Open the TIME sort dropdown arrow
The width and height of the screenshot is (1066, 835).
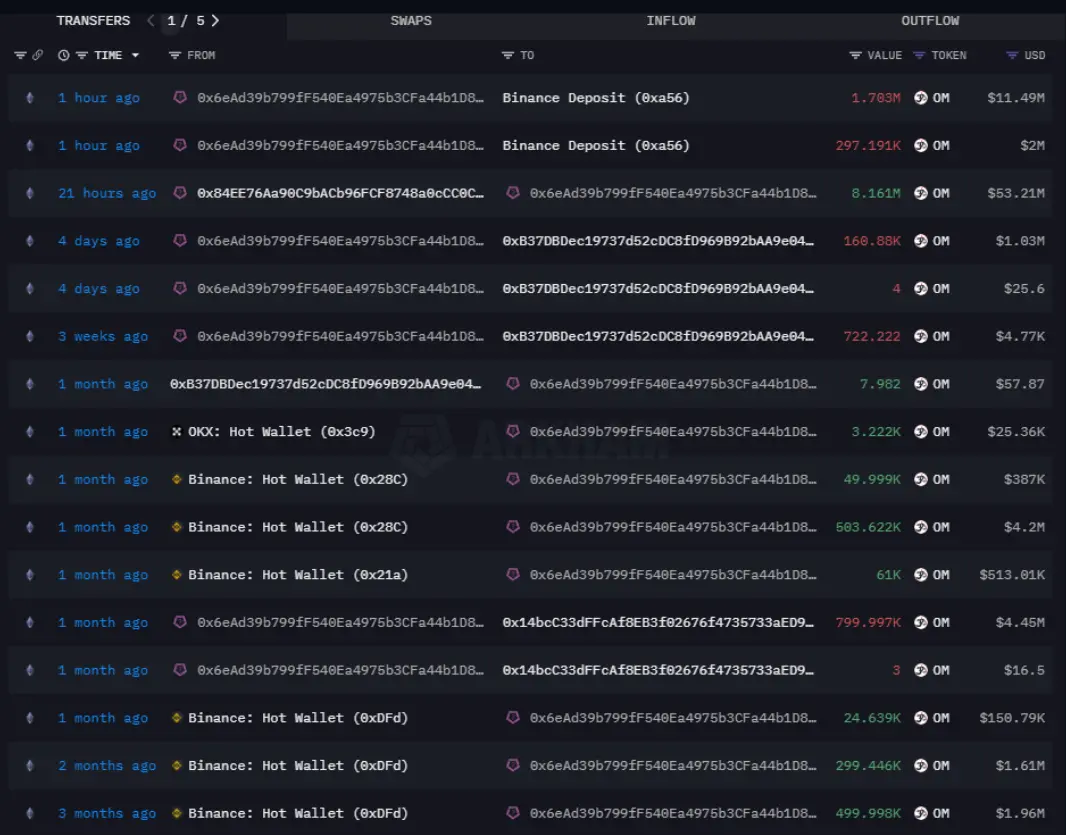pos(135,55)
